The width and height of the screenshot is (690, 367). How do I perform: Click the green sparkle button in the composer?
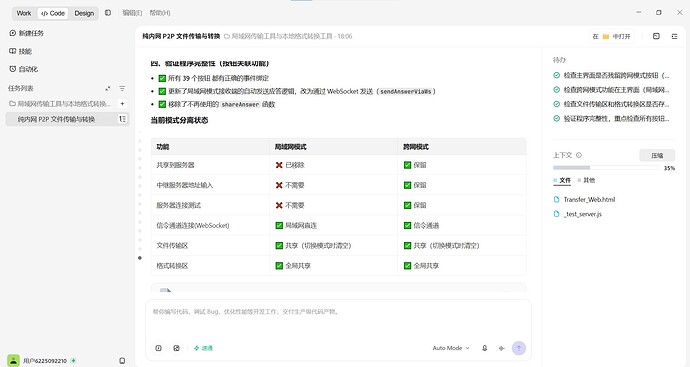[x=203, y=348]
